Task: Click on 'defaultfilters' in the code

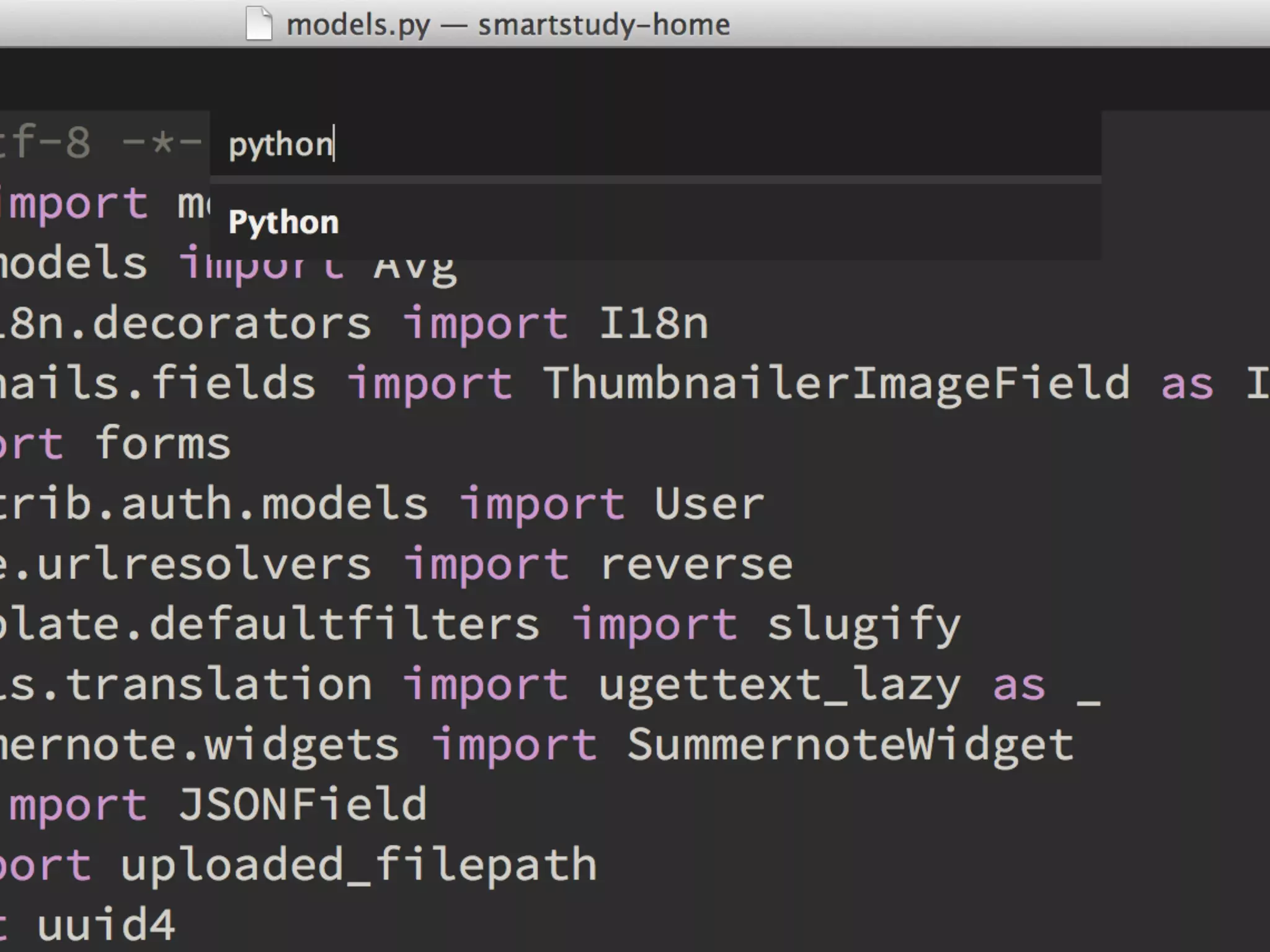Action: (x=344, y=624)
